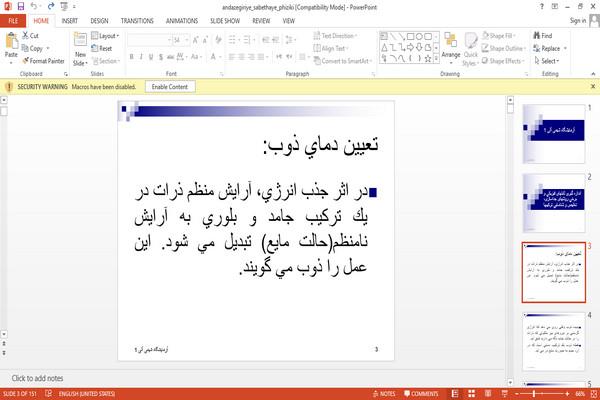Image resolution: width=600 pixels, height=400 pixels.
Task: Start Slide Show from status bar
Action: click(x=504, y=393)
